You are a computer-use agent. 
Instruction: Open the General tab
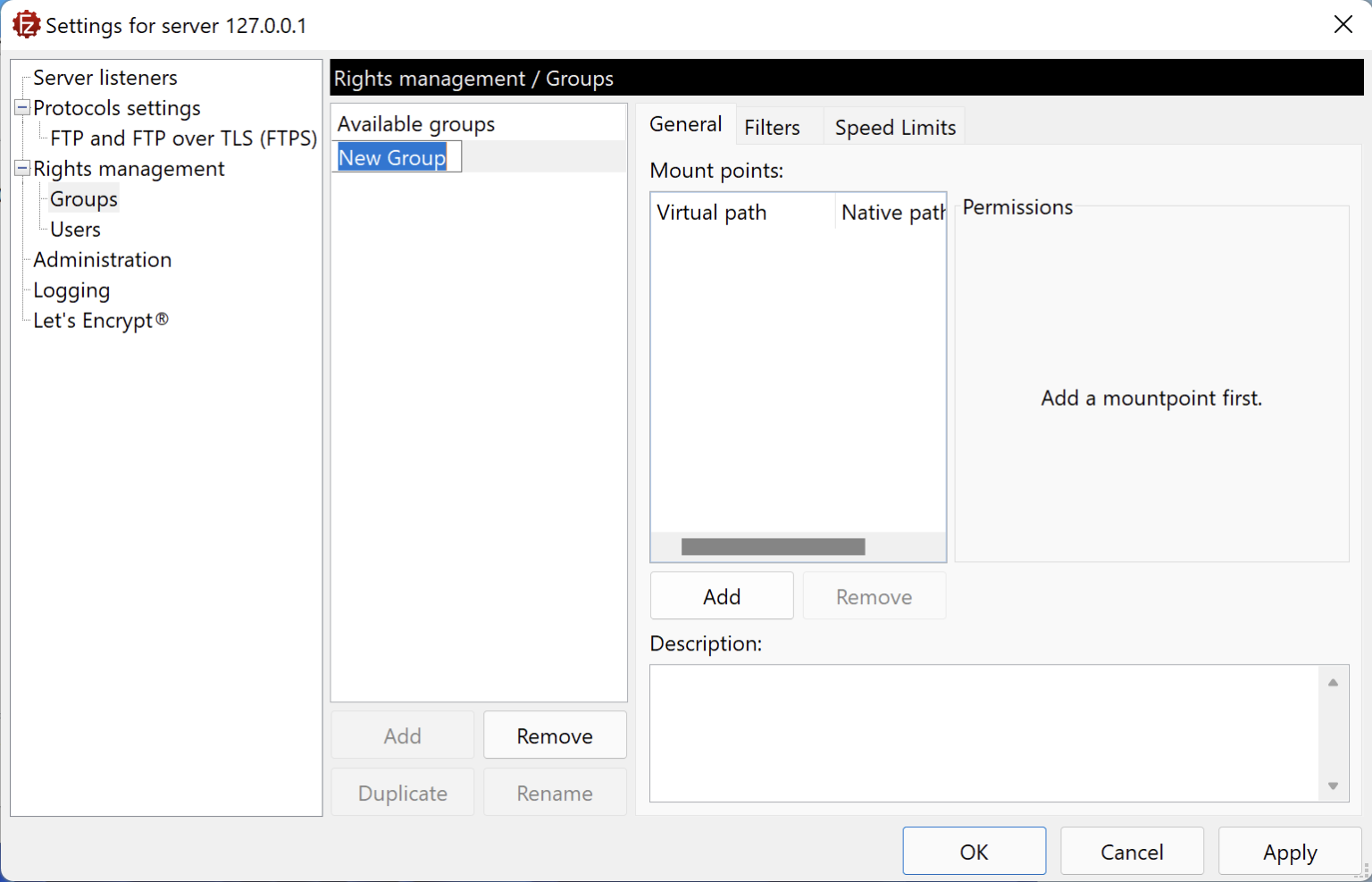685,124
